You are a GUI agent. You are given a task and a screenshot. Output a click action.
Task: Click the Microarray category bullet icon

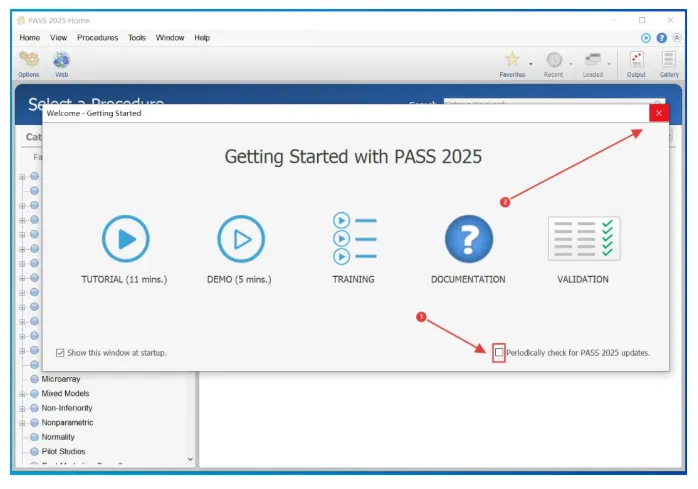coord(34,379)
